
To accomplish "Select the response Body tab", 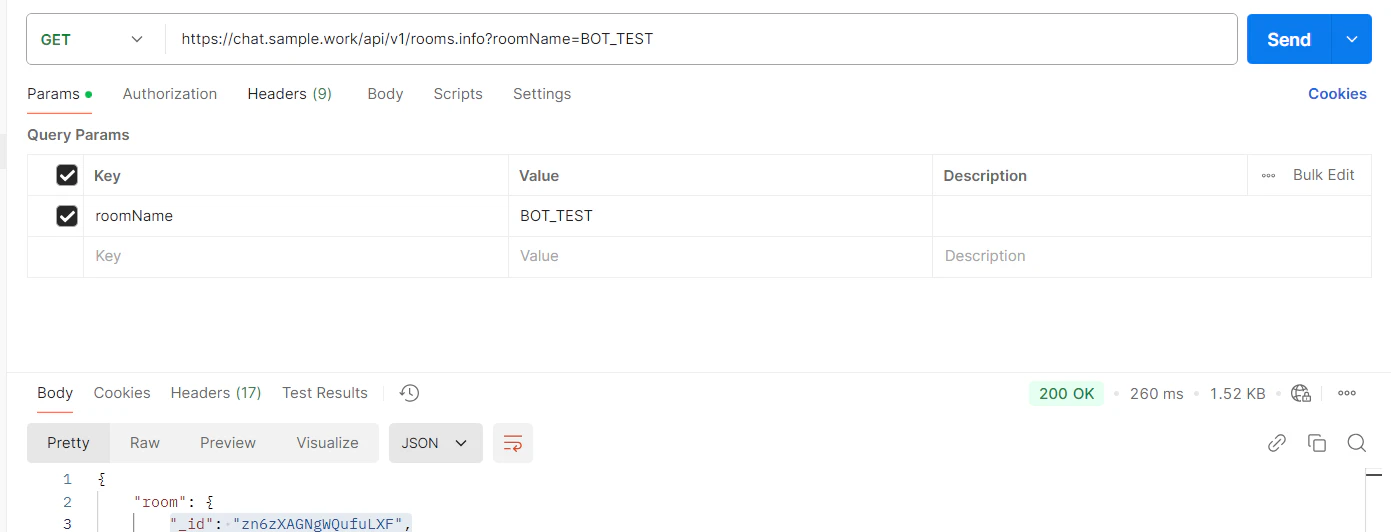I will click(55, 393).
